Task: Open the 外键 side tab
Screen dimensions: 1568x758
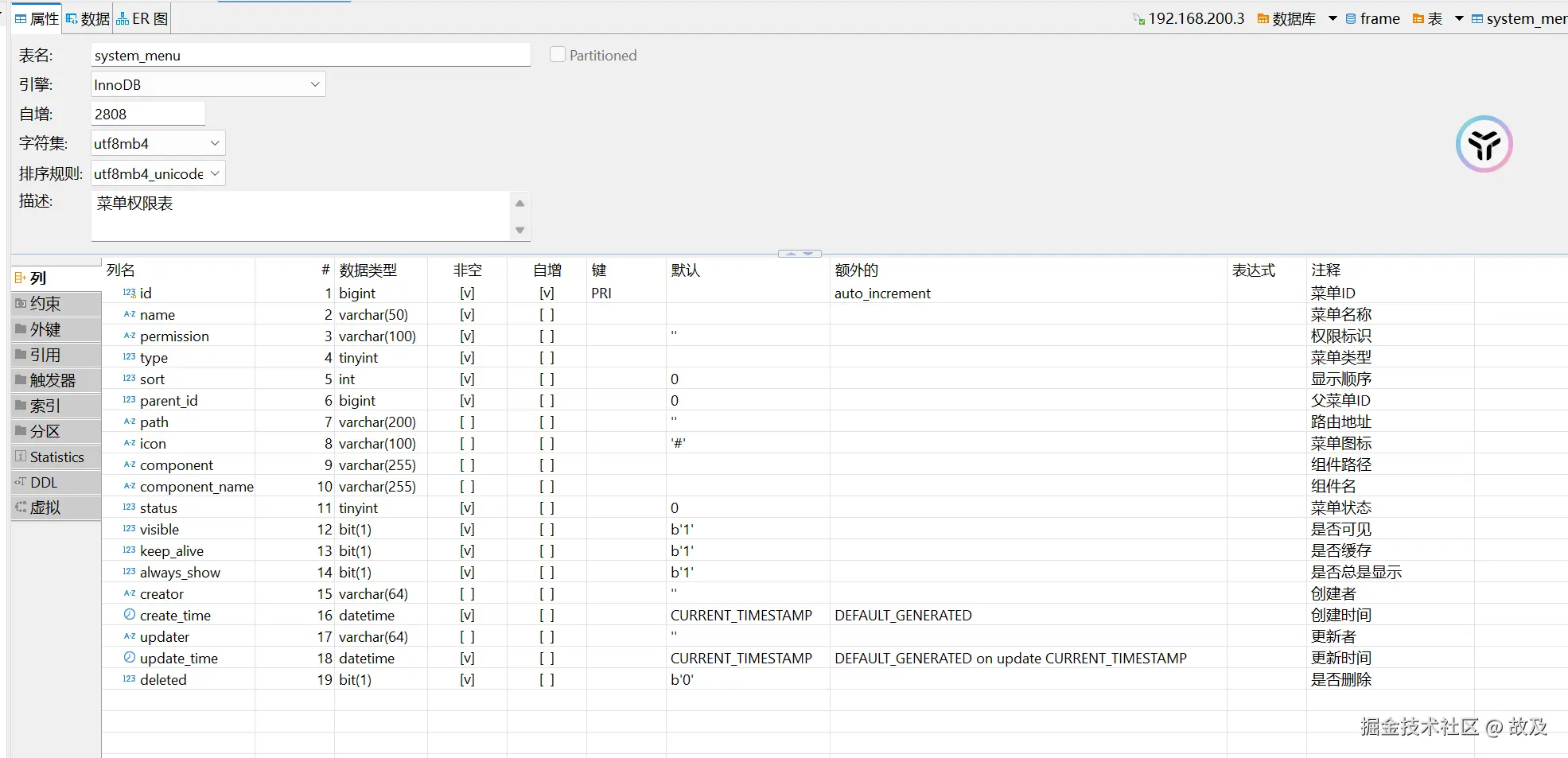Action: coord(56,329)
